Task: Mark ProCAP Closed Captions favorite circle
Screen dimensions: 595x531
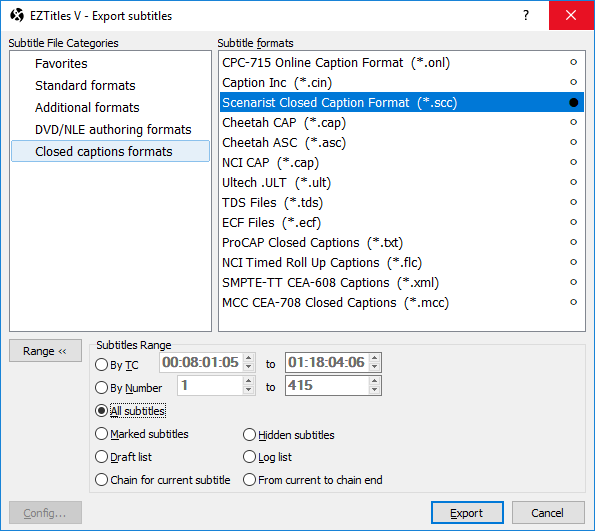Action: [x=573, y=242]
